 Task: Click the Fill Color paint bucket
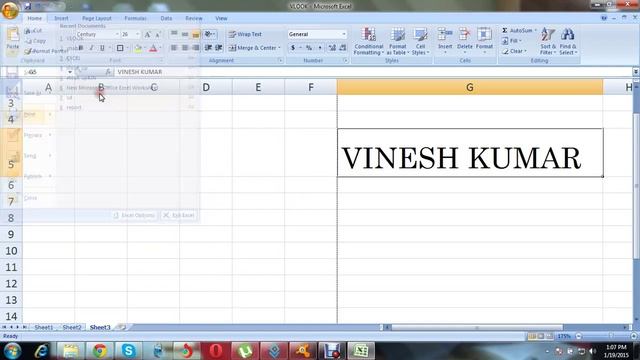138,48
